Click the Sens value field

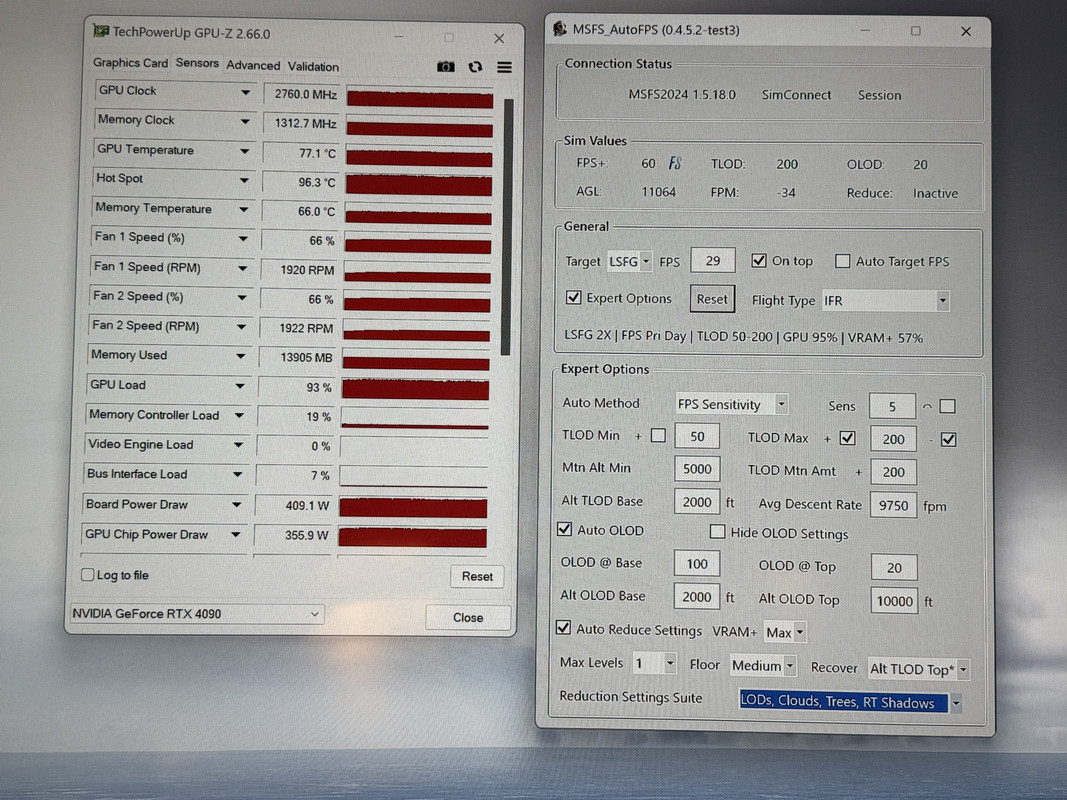891,407
